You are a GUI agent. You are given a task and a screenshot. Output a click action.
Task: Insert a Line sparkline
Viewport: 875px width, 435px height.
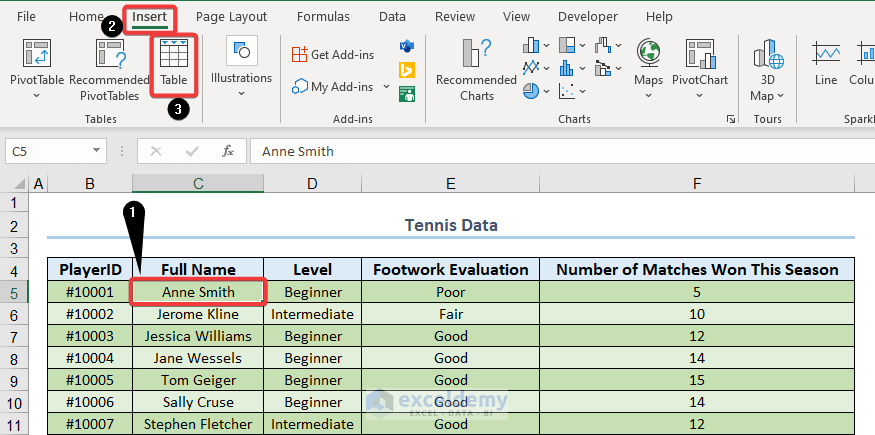point(826,62)
